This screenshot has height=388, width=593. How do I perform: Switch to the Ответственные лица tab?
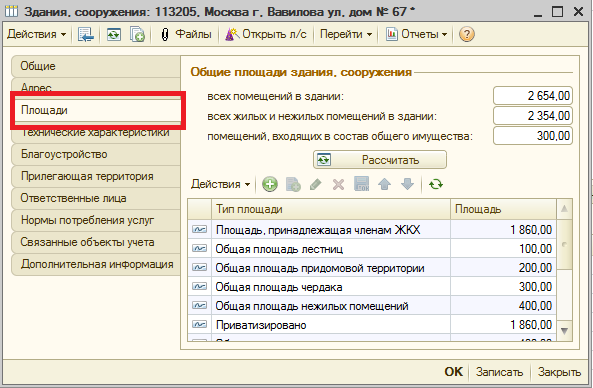96,198
